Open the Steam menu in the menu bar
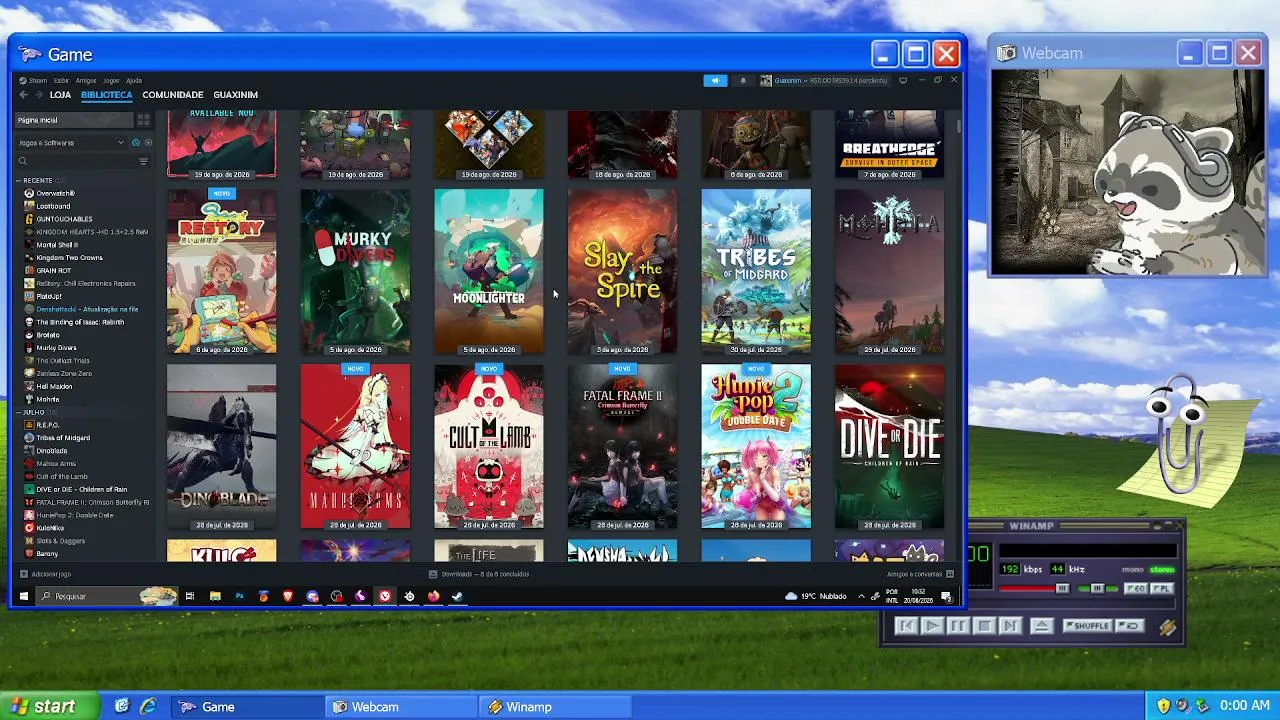Viewport: 1280px width, 720px height. [34, 80]
